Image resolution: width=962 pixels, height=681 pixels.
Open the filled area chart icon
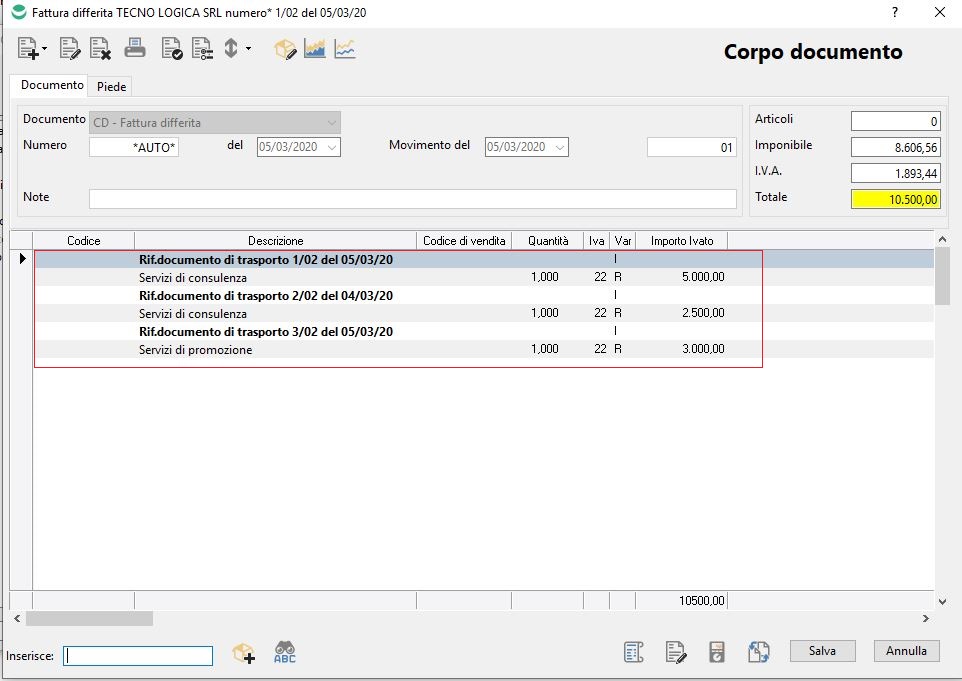tap(315, 48)
